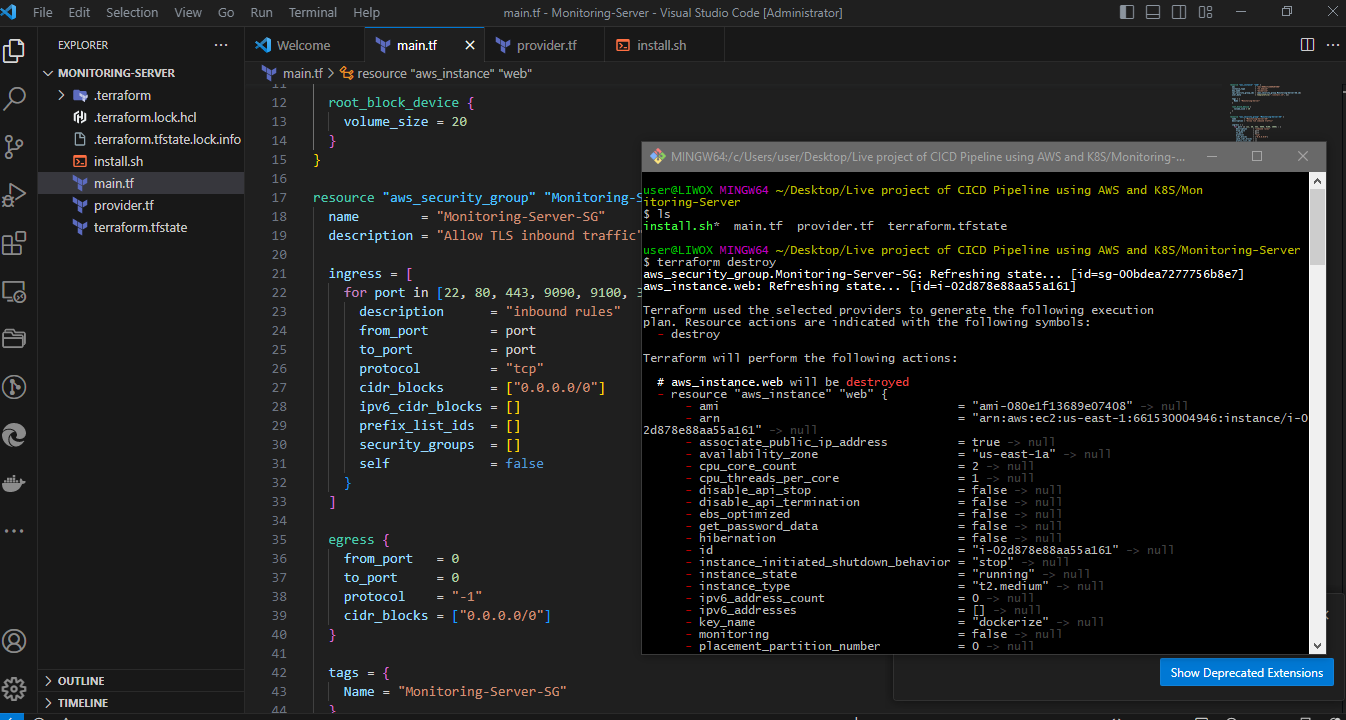Expand the TIMELINE section
The image size is (1346, 720).
coord(81,703)
